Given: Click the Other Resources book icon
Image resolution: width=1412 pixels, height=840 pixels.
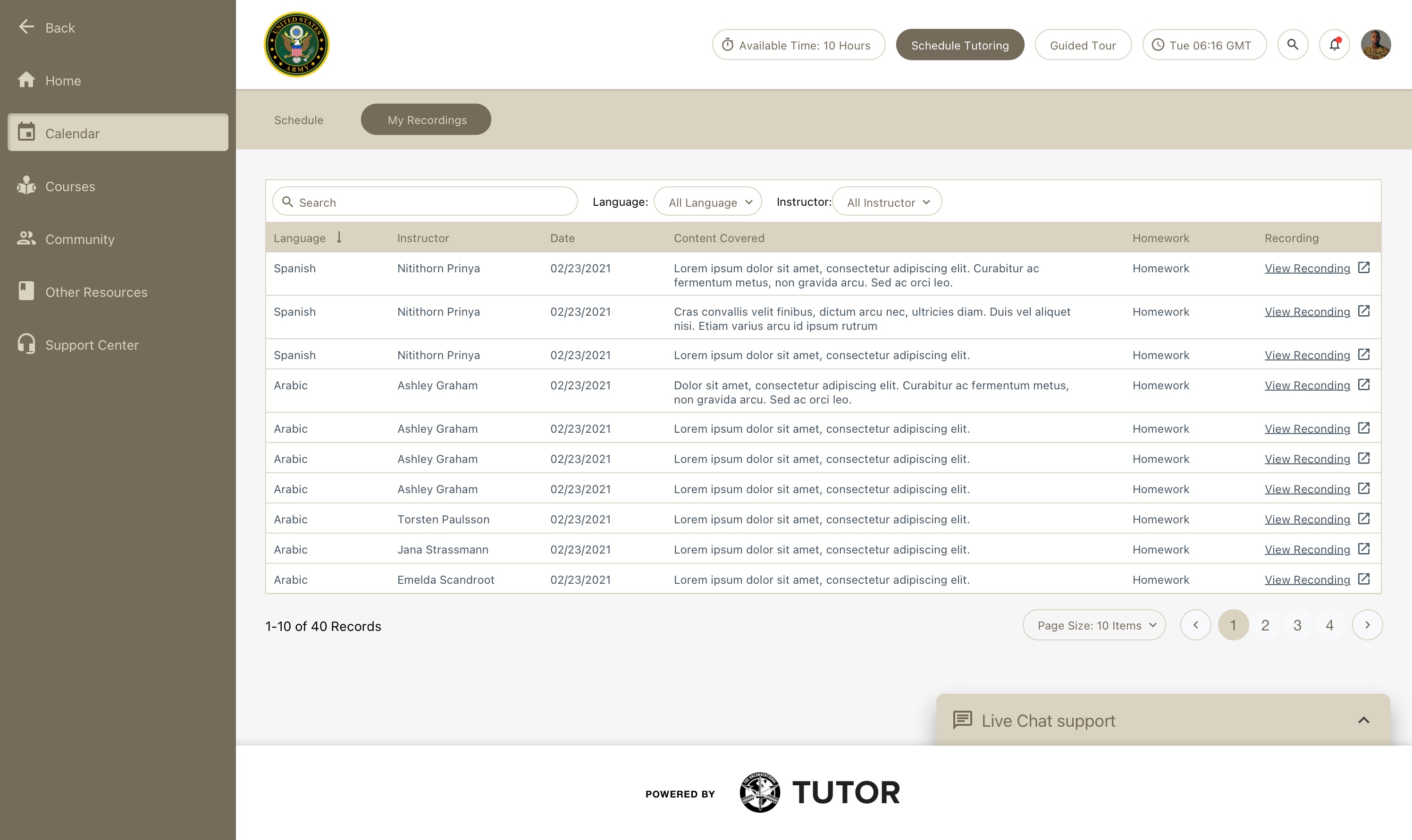Looking at the screenshot, I should click(x=26, y=291).
